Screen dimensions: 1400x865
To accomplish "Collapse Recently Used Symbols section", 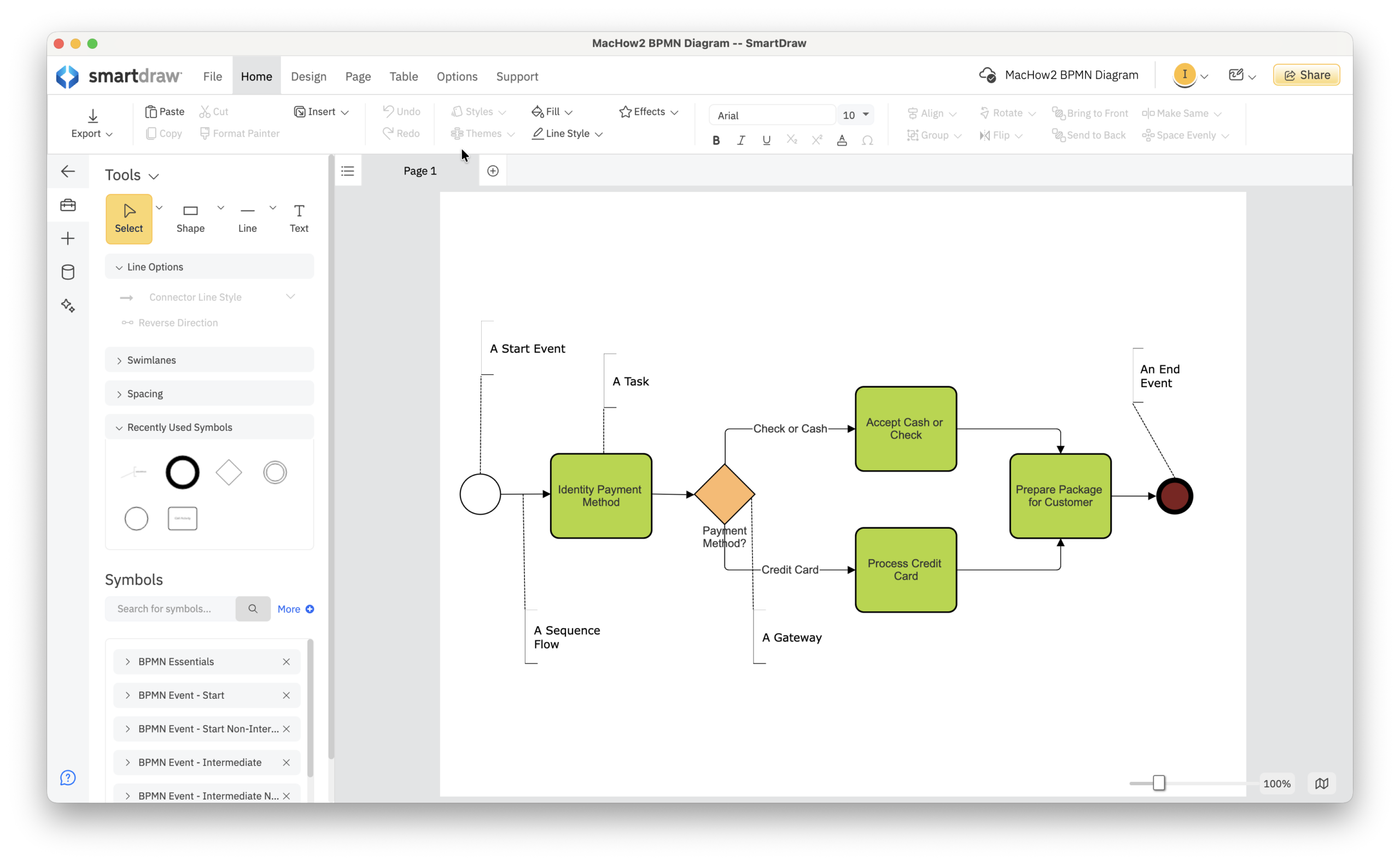I will pyautogui.click(x=209, y=428).
